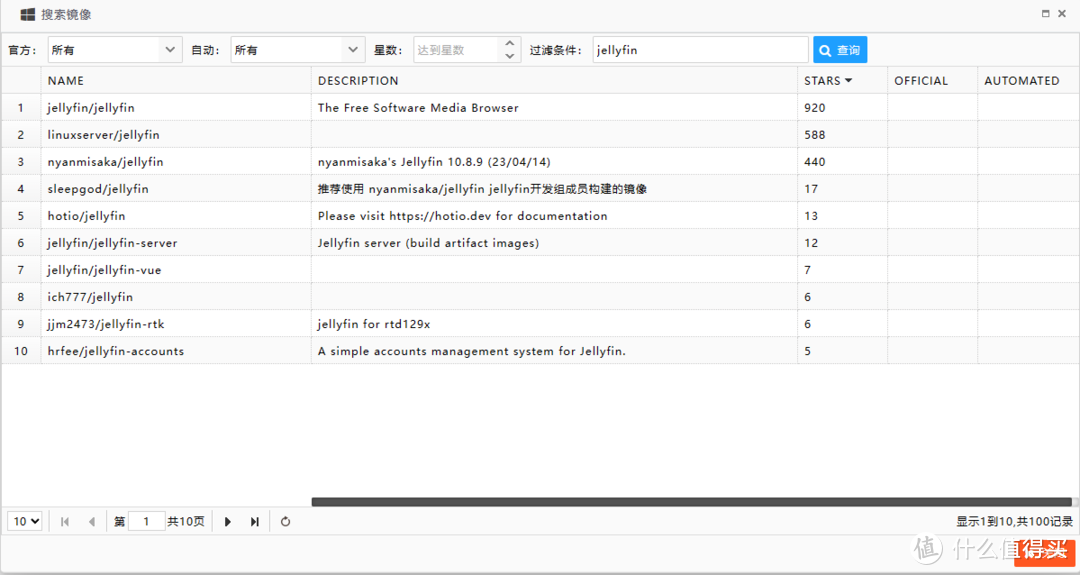This screenshot has width=1080, height=575.
Task: Increase the 星数 star count stepper
Action: [509, 43]
